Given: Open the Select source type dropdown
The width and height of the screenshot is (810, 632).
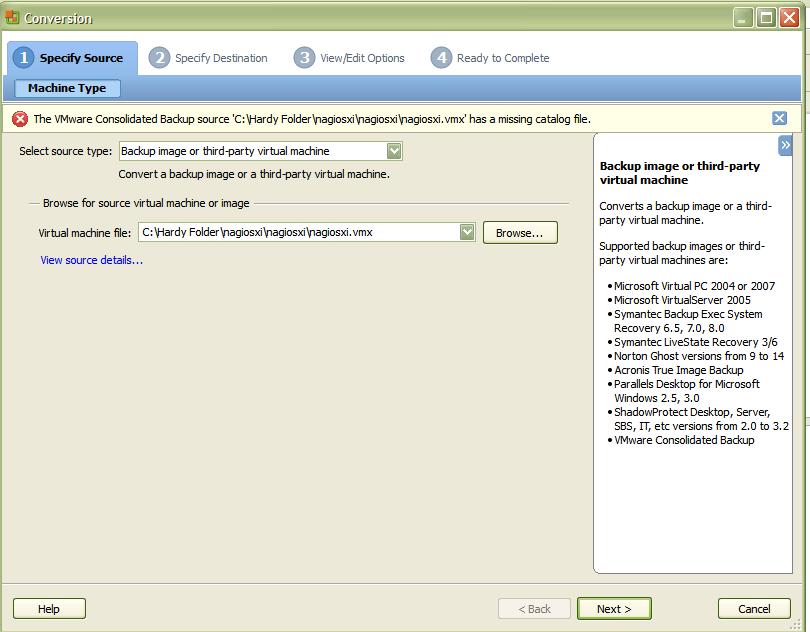Looking at the screenshot, I should tap(394, 151).
